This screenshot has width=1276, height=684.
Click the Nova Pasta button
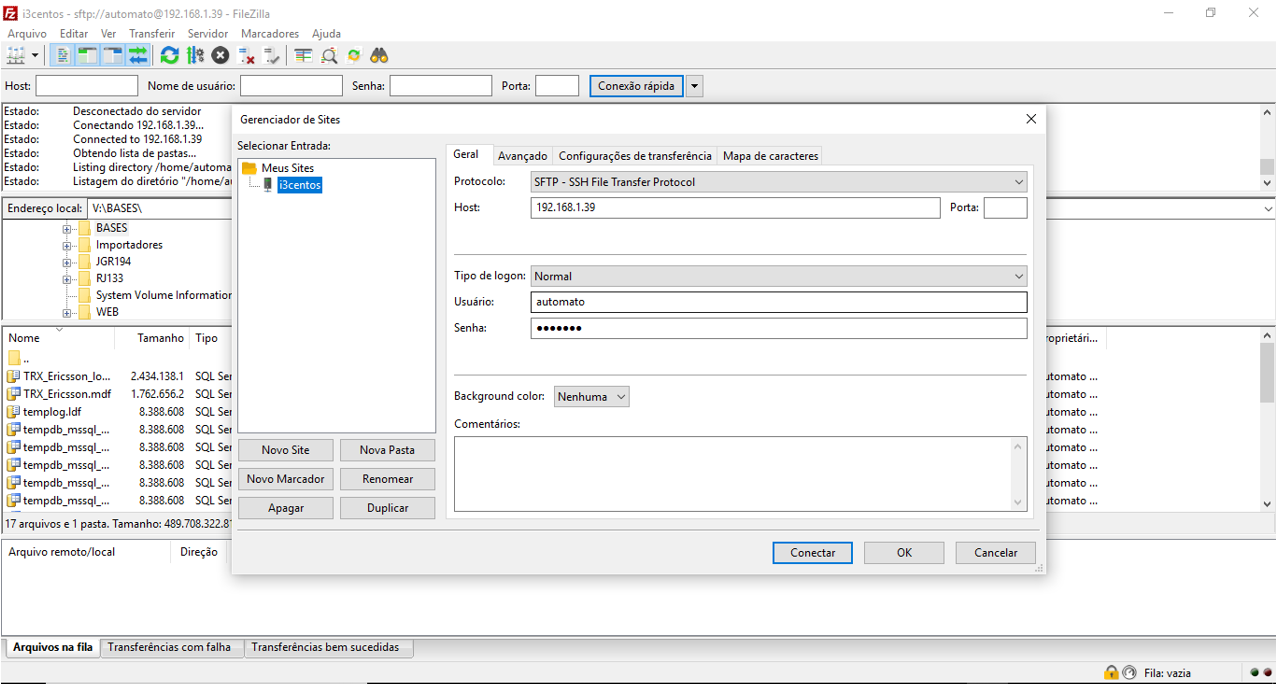(x=388, y=450)
